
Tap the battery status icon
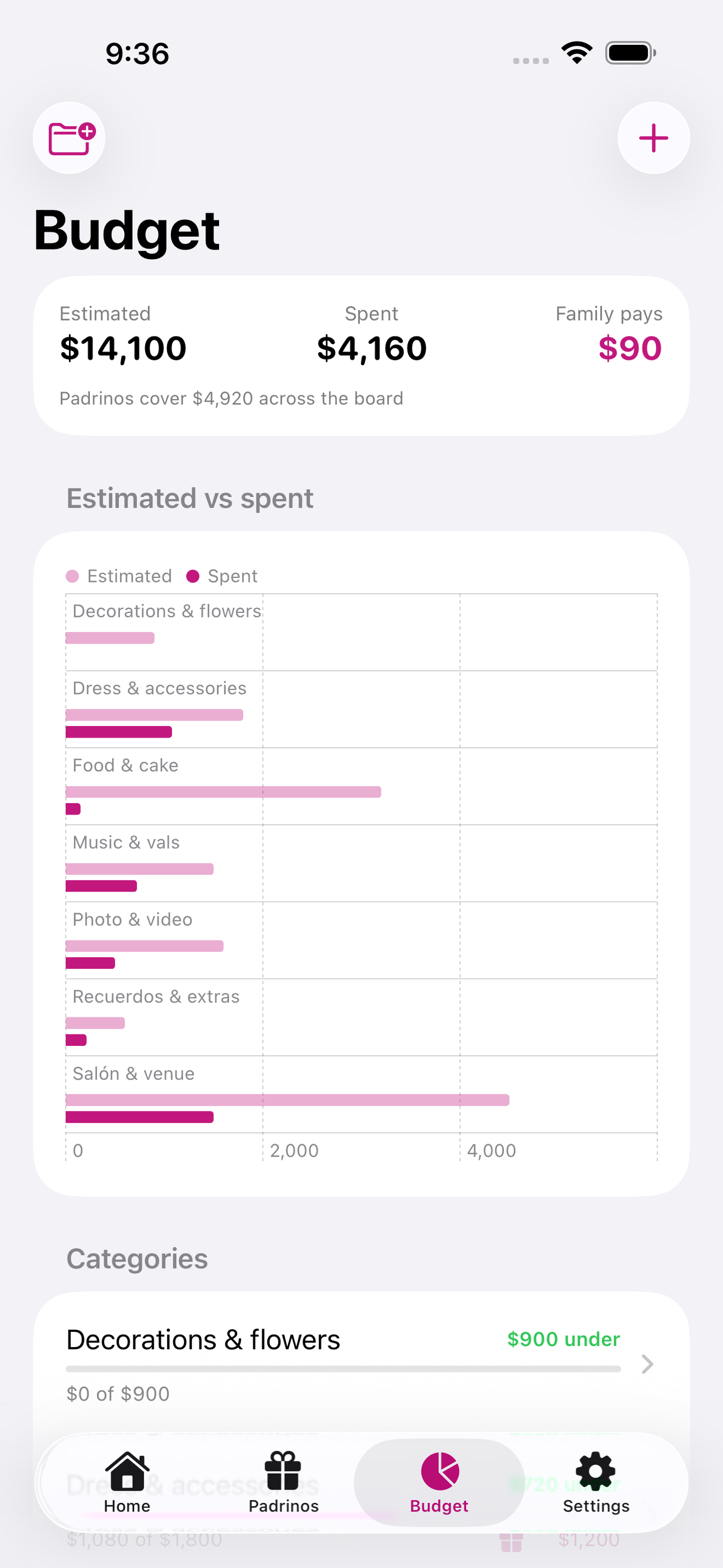pos(631,53)
